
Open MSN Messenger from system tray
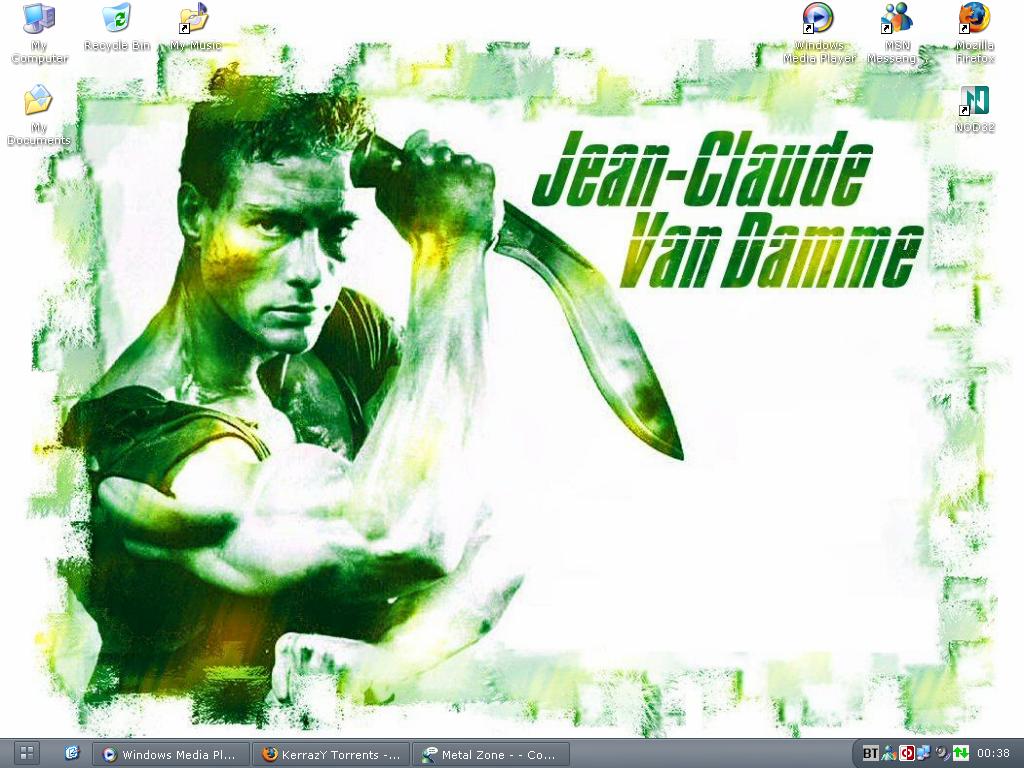(889, 754)
